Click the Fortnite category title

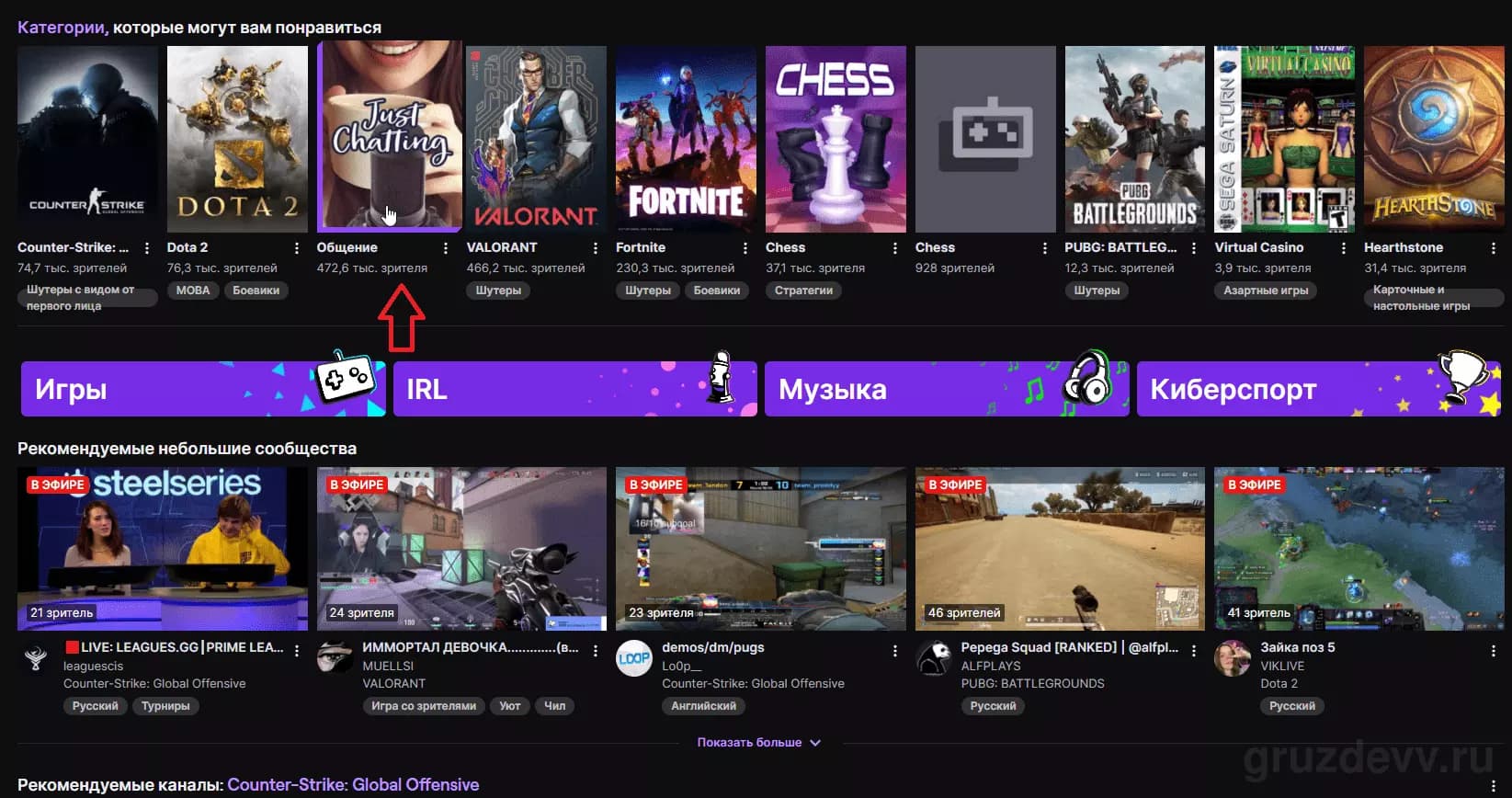tap(641, 247)
